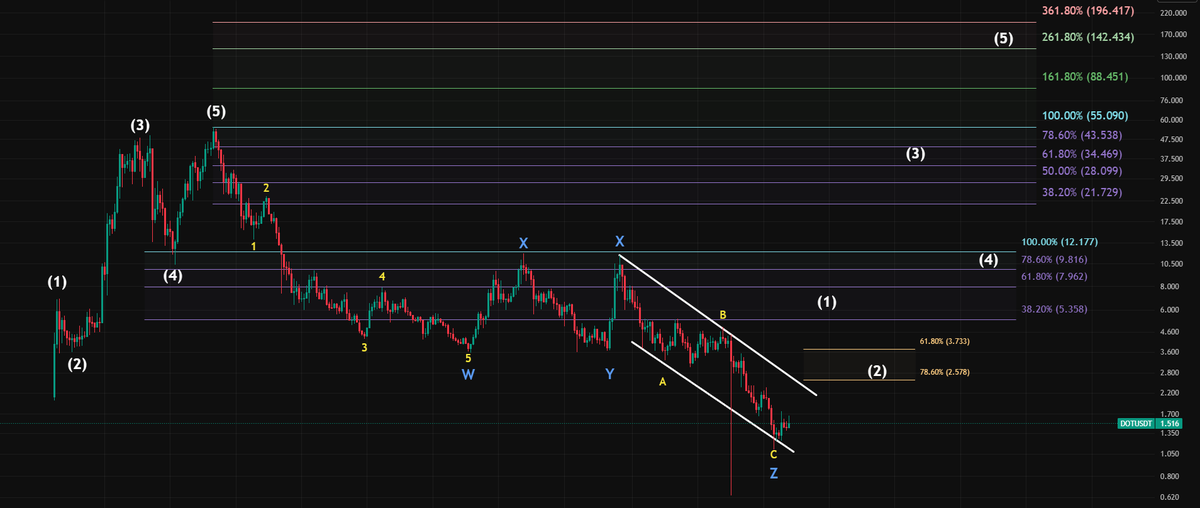Click the small 78.60% (2.578) label

[x=945, y=371]
